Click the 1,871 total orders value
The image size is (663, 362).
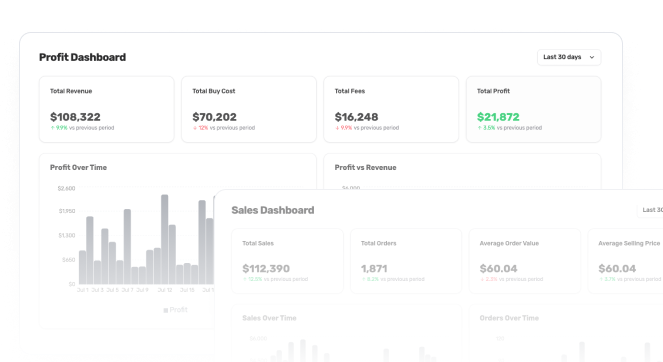(x=374, y=269)
